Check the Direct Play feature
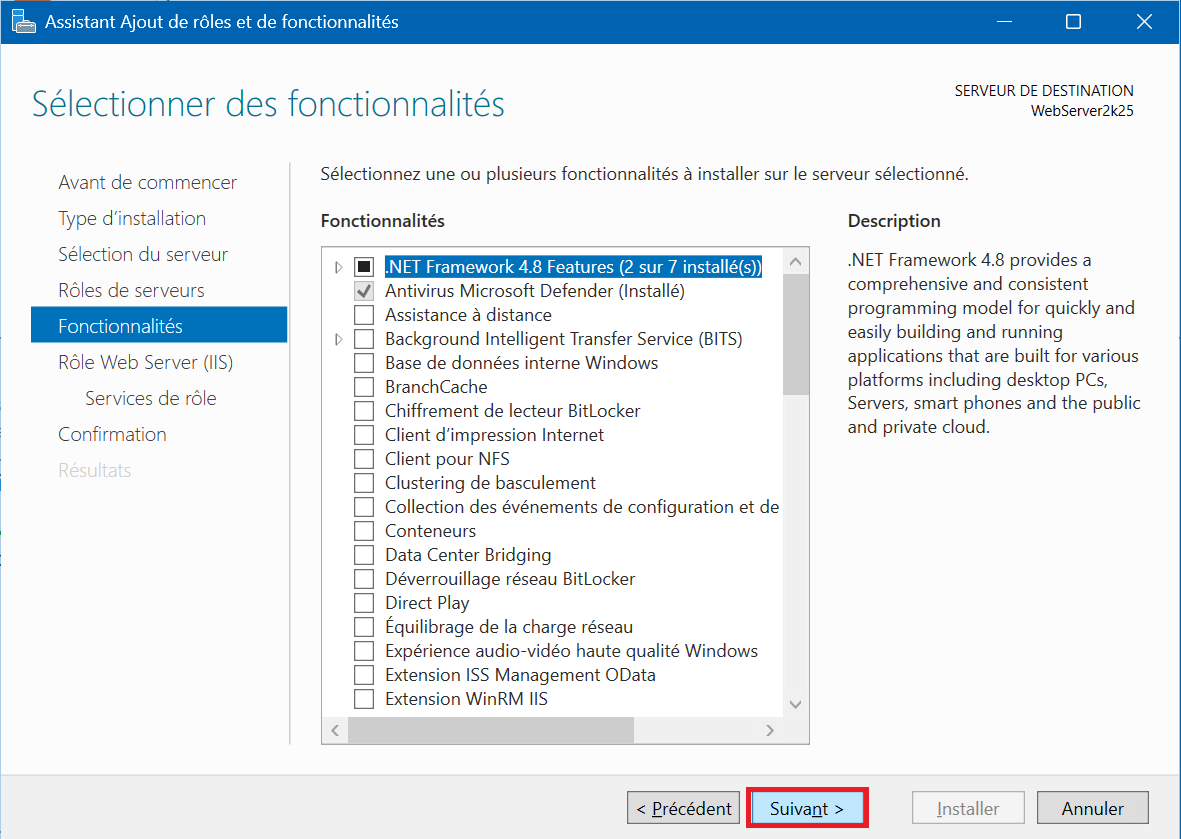This screenshot has width=1181, height=839. [364, 603]
